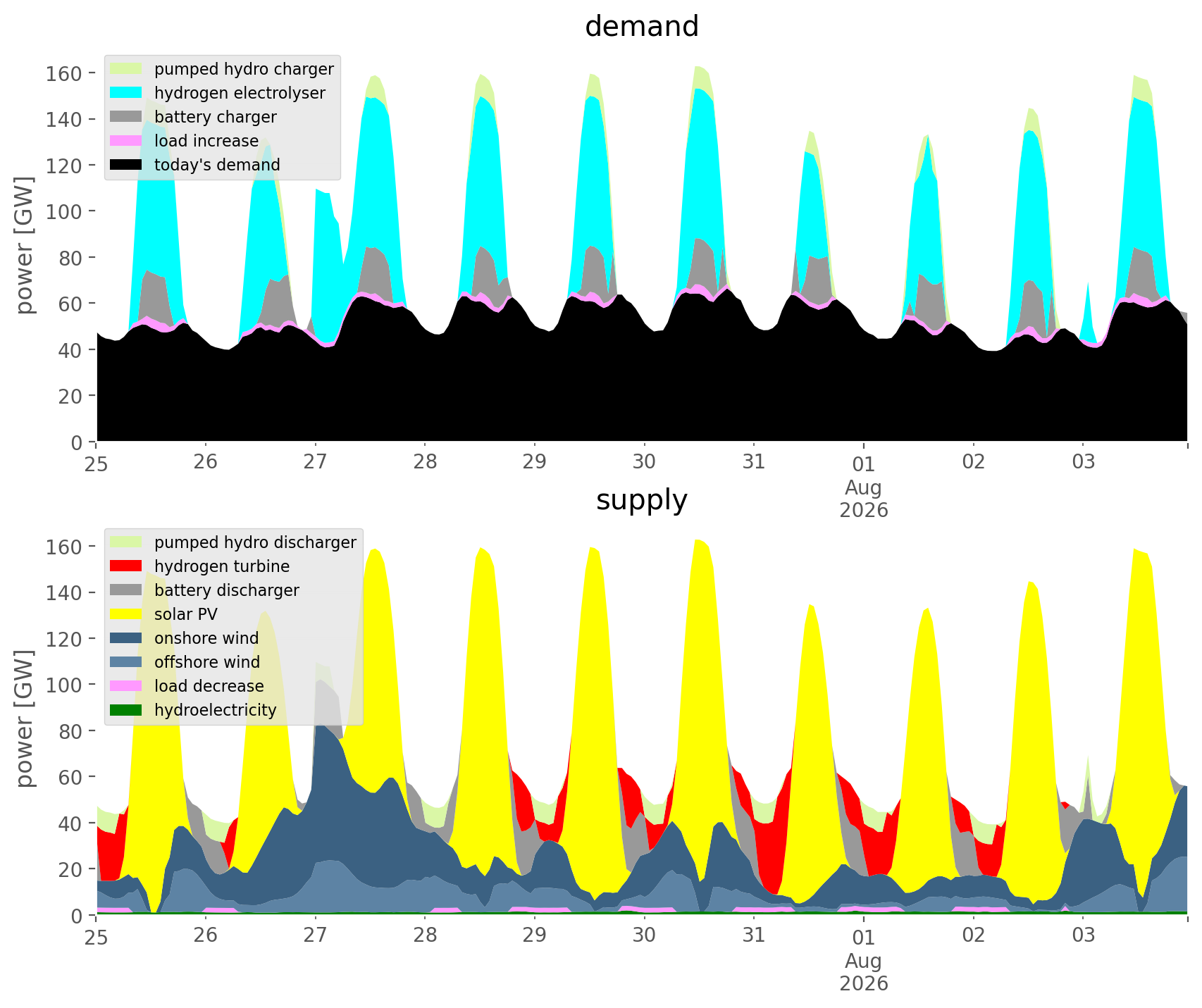Click the "03" date tick on the supply chart
The image size is (1202, 1008).
(x=1084, y=936)
